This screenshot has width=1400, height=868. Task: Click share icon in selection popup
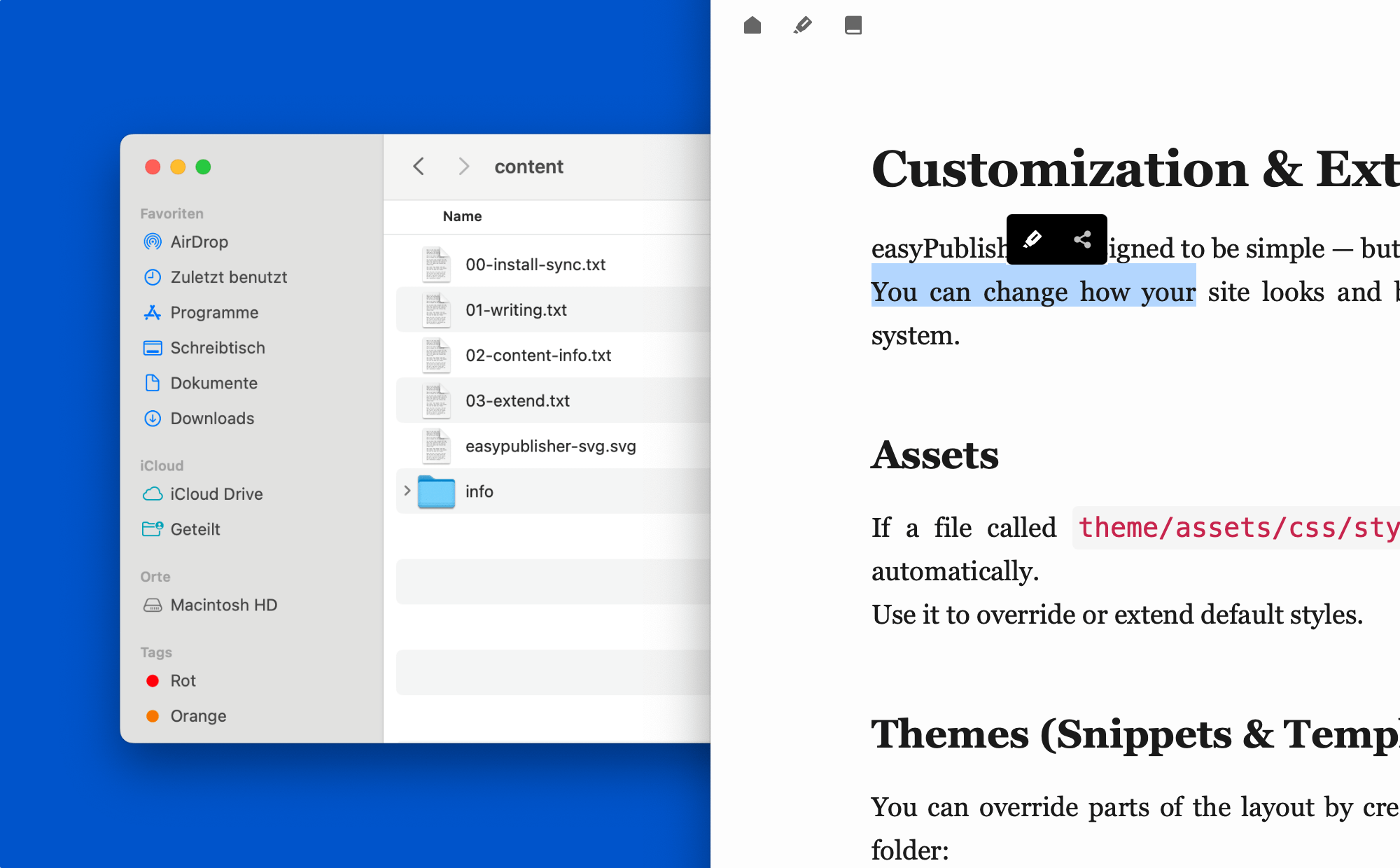click(1082, 239)
